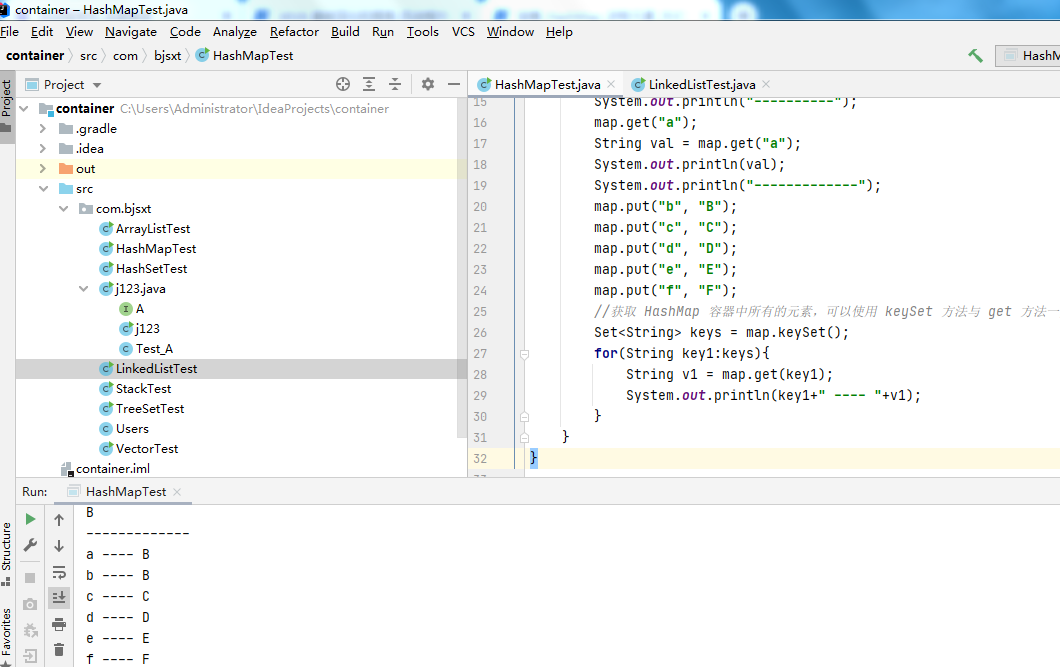The height and width of the screenshot is (667, 1060).
Task: Open the VCS menu
Action: pyautogui.click(x=463, y=32)
